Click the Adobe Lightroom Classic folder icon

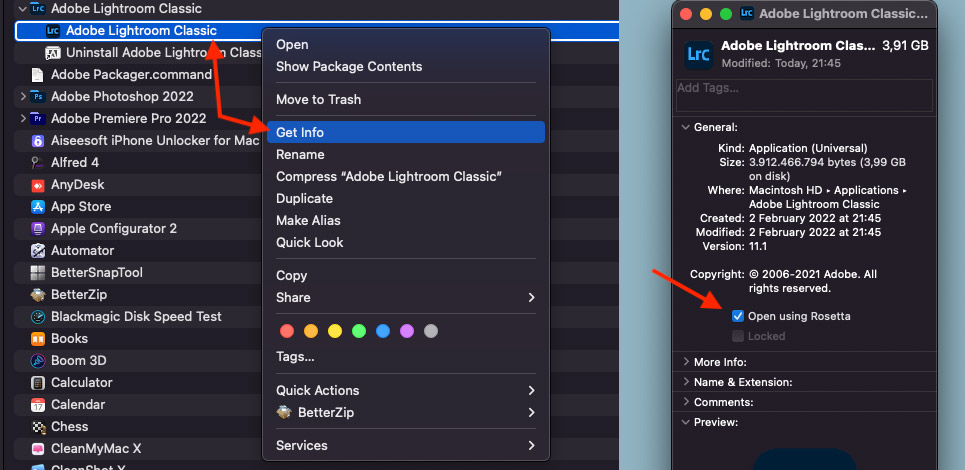[38, 9]
